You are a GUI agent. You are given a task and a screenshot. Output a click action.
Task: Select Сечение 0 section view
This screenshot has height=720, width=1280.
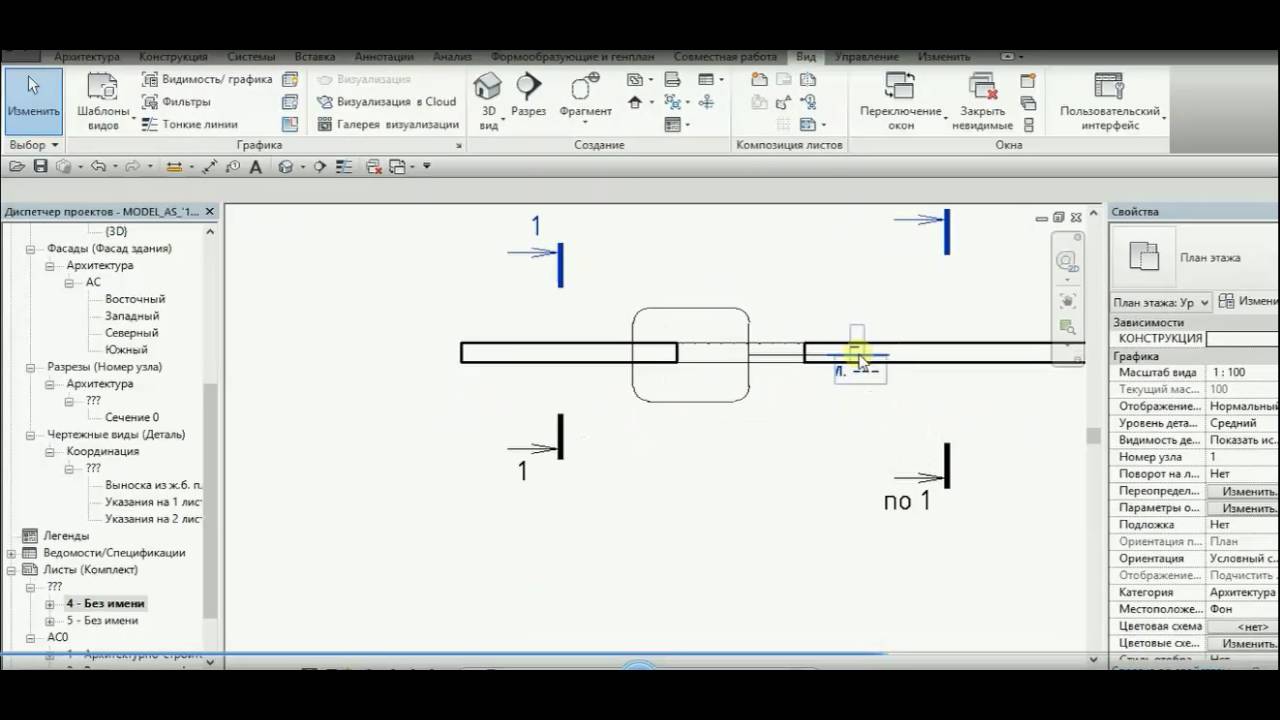(132, 418)
